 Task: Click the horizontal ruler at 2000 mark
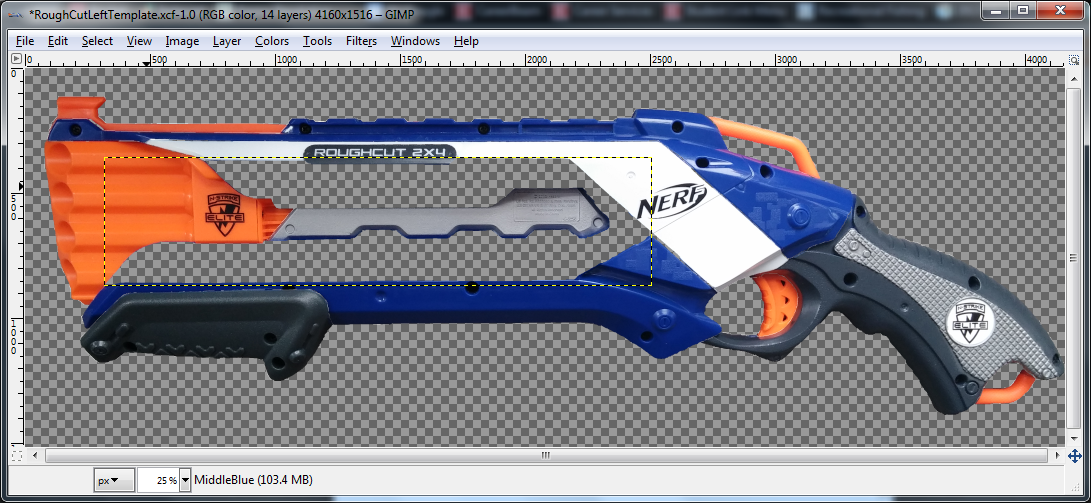click(x=536, y=61)
